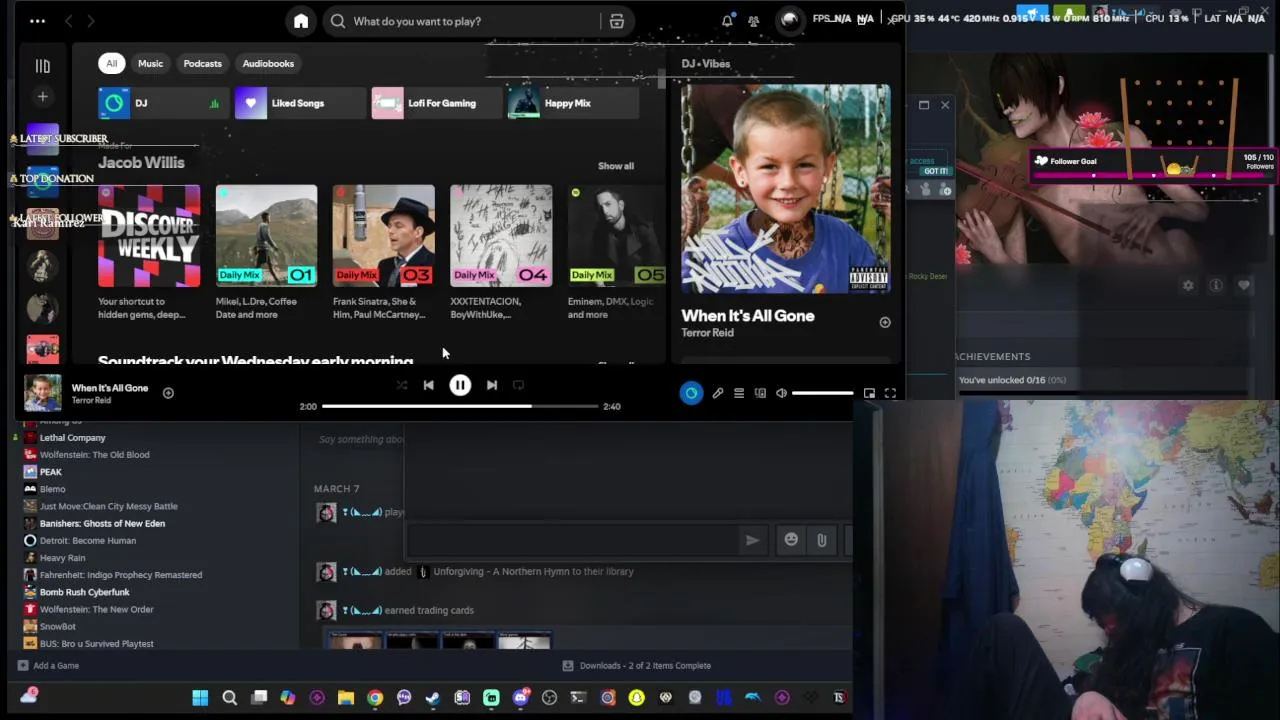
Task: Add now-playing track to Liked Songs in player bar
Action: coord(168,393)
